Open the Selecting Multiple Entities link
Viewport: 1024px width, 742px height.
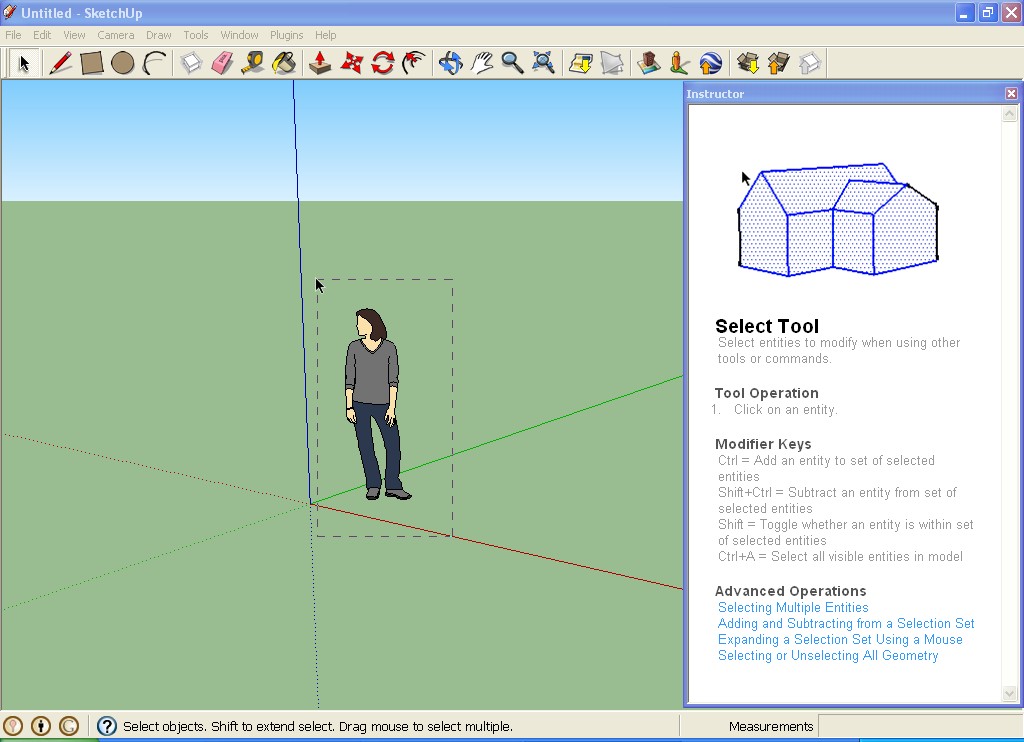tap(792, 607)
